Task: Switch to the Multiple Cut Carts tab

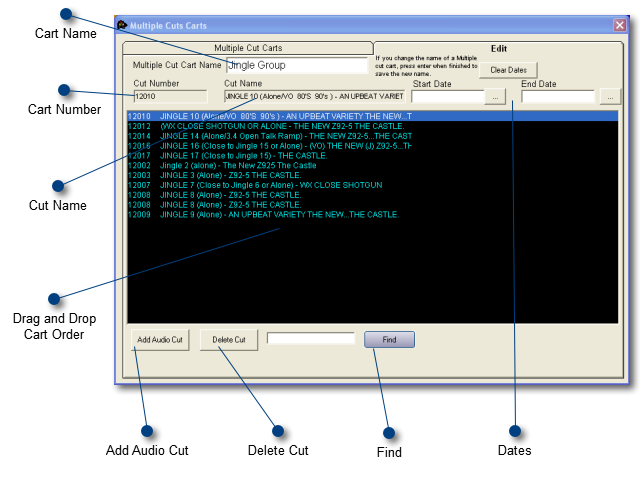Action: 248,48
